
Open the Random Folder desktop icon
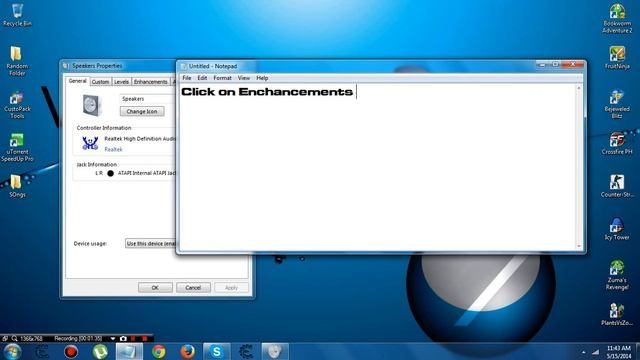(17, 61)
